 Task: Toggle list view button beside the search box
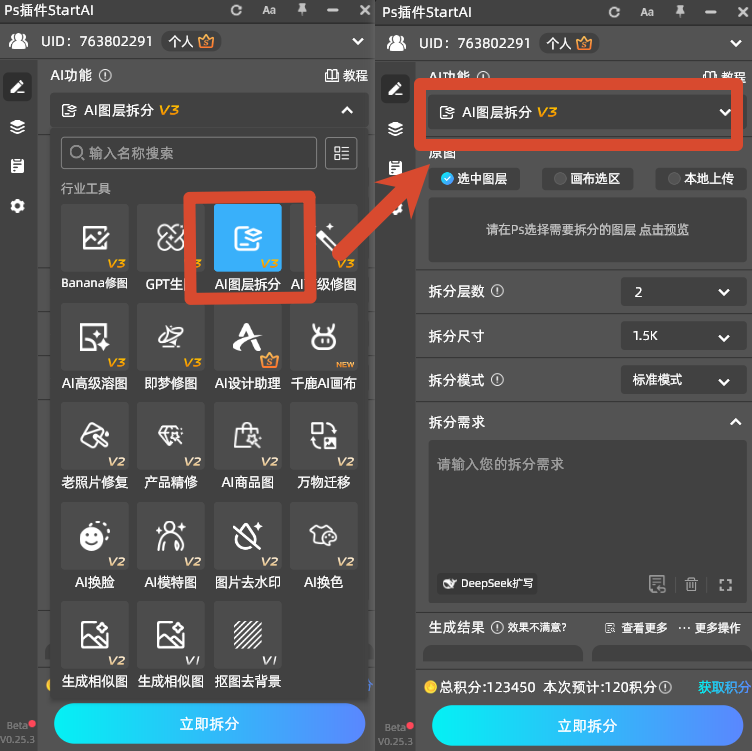341,153
